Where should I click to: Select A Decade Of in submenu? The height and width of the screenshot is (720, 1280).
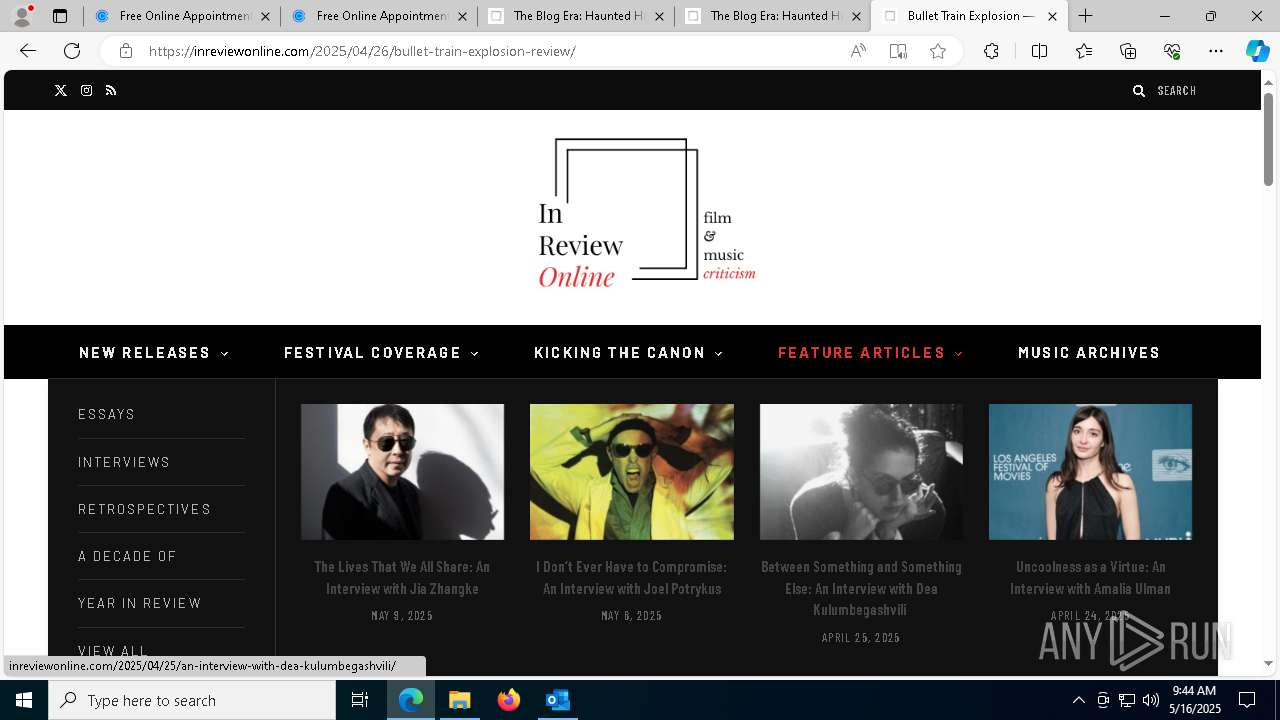128,556
